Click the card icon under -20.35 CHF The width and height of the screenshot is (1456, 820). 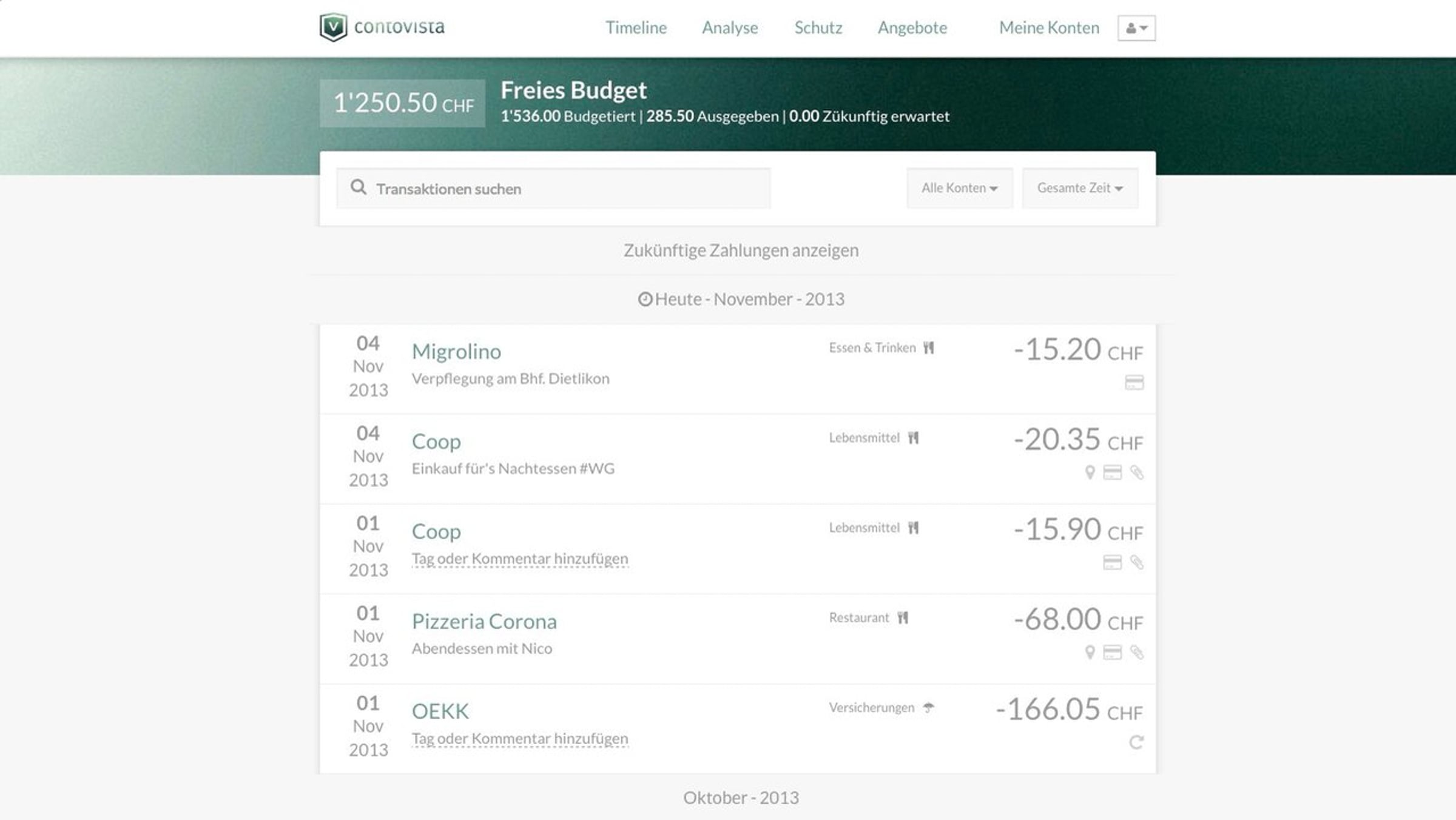click(1112, 472)
